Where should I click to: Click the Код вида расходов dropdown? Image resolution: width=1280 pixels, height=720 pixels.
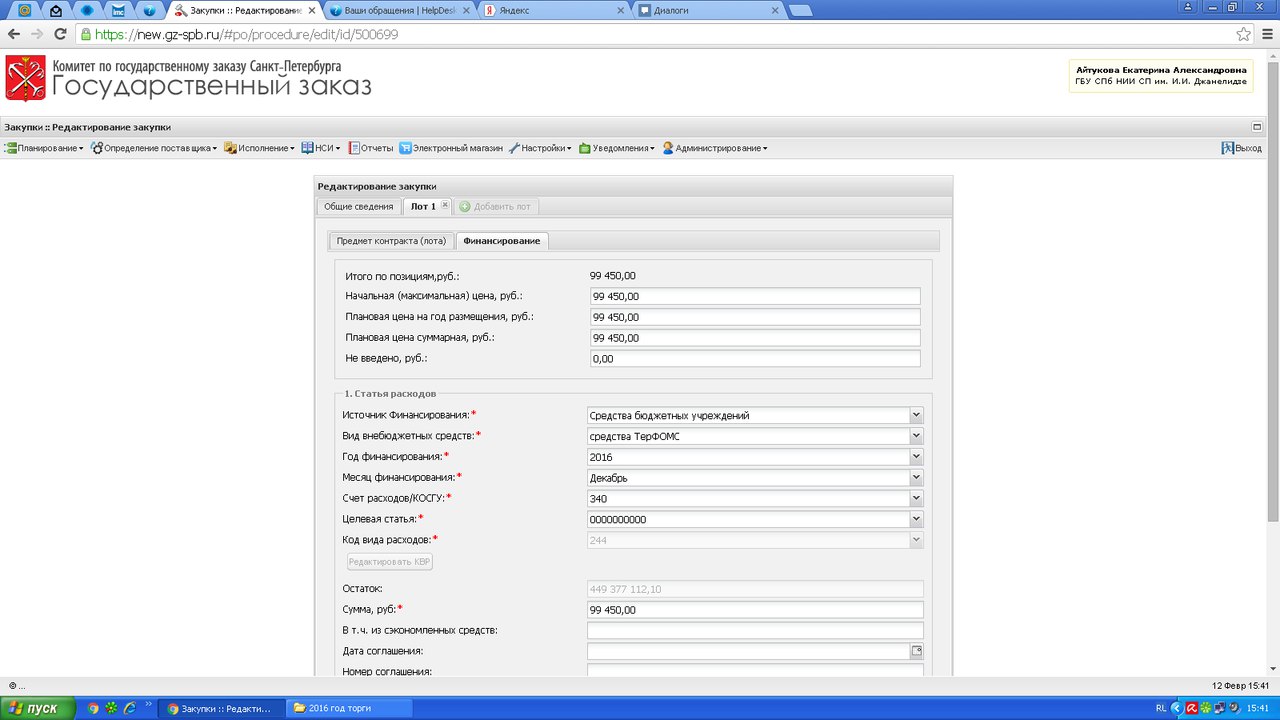(916, 541)
